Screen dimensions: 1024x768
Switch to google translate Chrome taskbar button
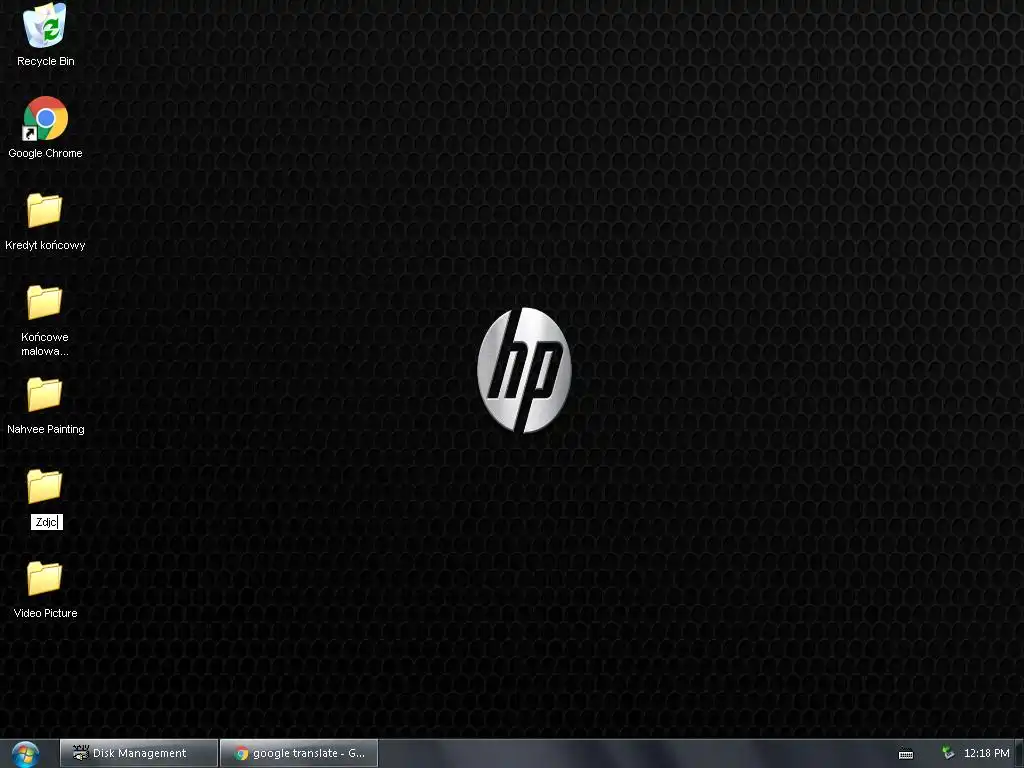[299, 753]
